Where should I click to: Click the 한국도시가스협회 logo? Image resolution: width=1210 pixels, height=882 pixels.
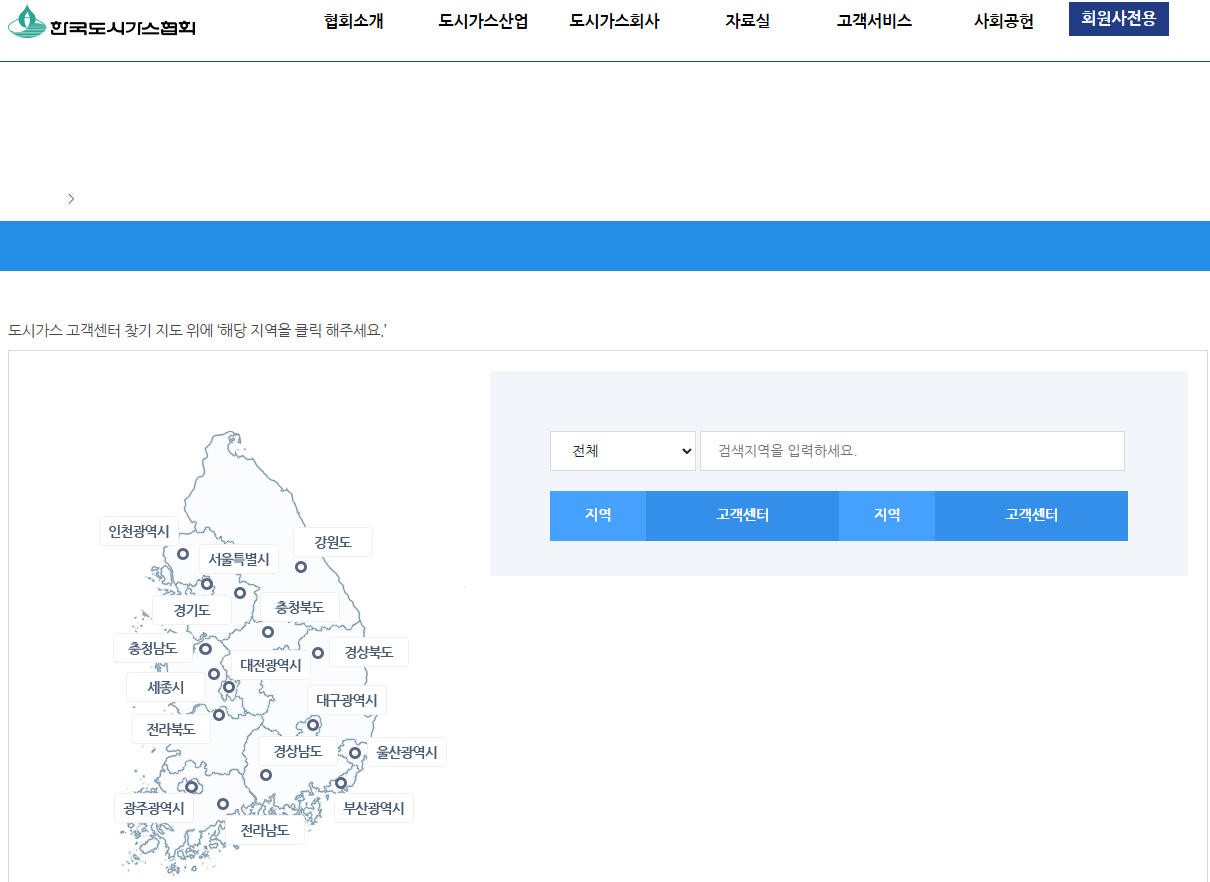click(x=101, y=22)
